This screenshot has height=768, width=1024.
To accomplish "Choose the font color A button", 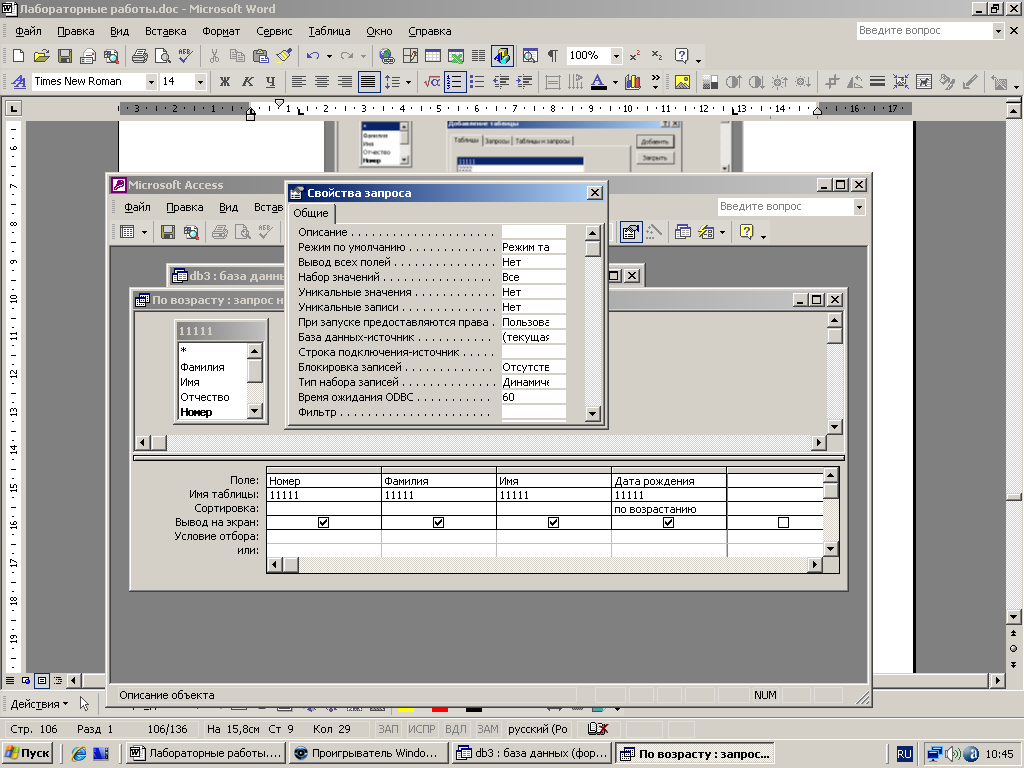I will (x=598, y=82).
